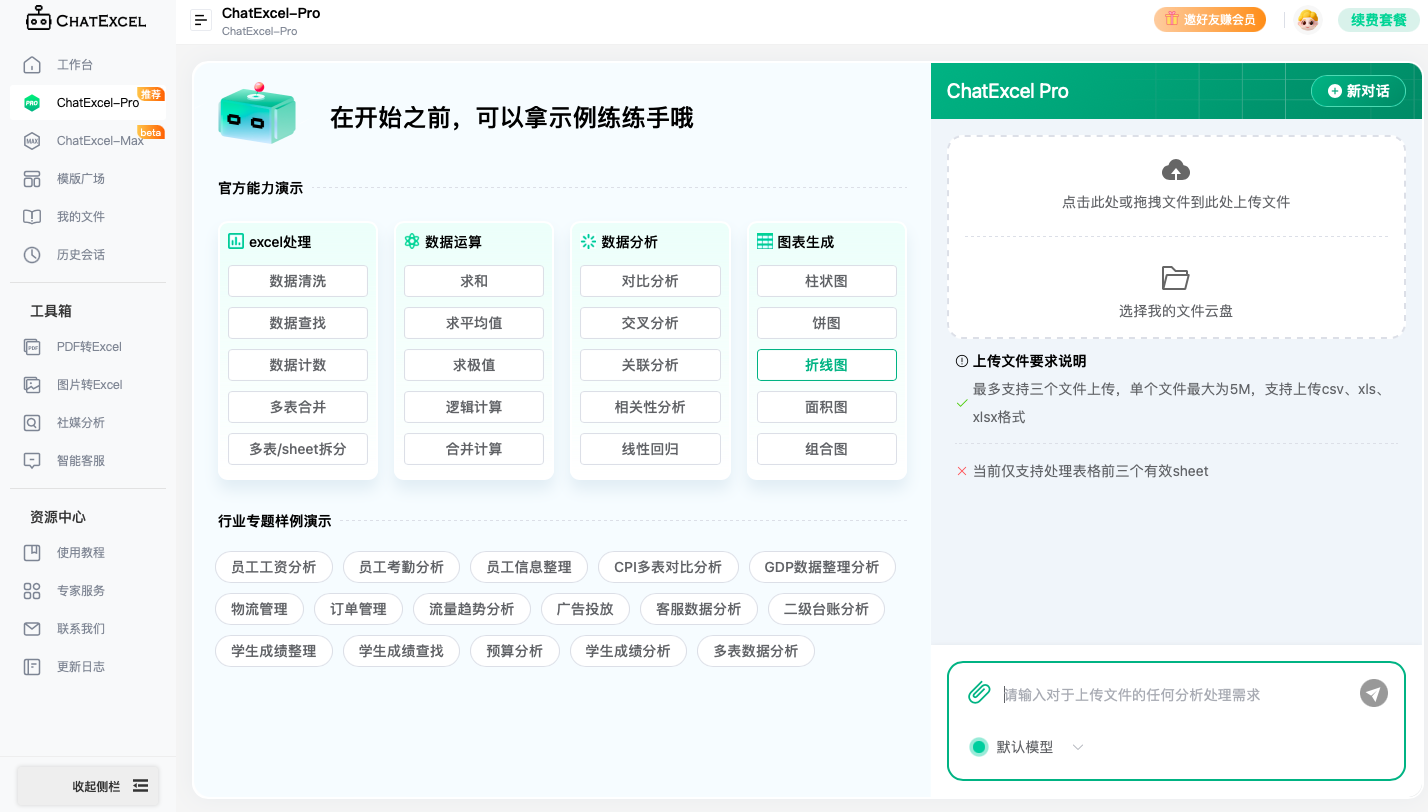
Task: Select the 默认模型 green indicator
Action: coord(979,747)
